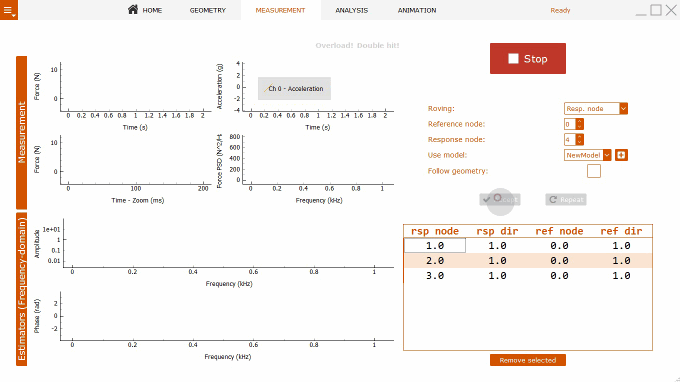Click the plus icon beside NewModel
This screenshot has width=680, height=382.
tap(621, 155)
